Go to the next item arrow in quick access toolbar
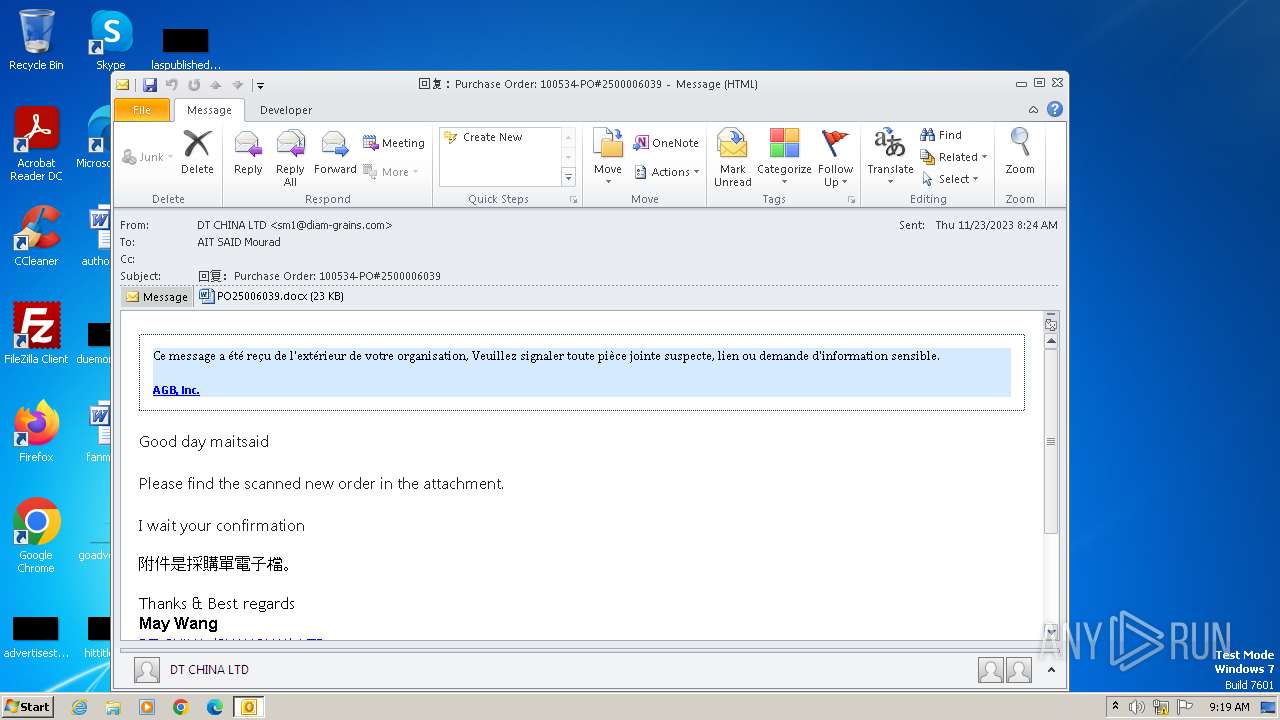The width and height of the screenshot is (1280, 720). [238, 85]
